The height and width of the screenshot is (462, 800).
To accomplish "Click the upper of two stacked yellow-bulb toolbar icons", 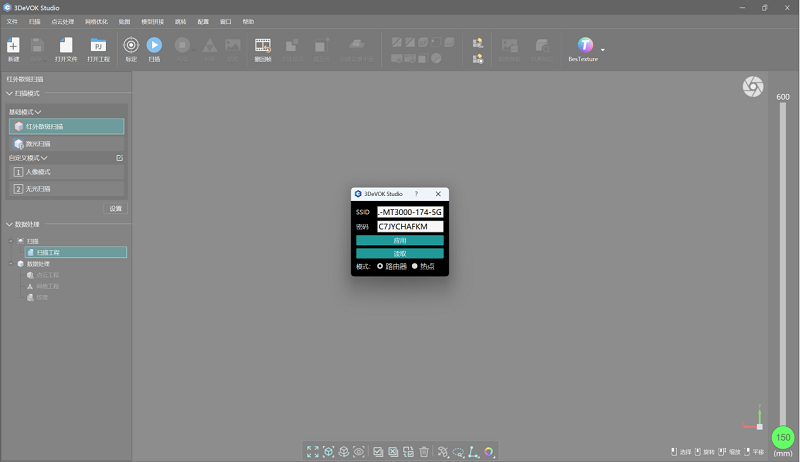I will point(478,43).
